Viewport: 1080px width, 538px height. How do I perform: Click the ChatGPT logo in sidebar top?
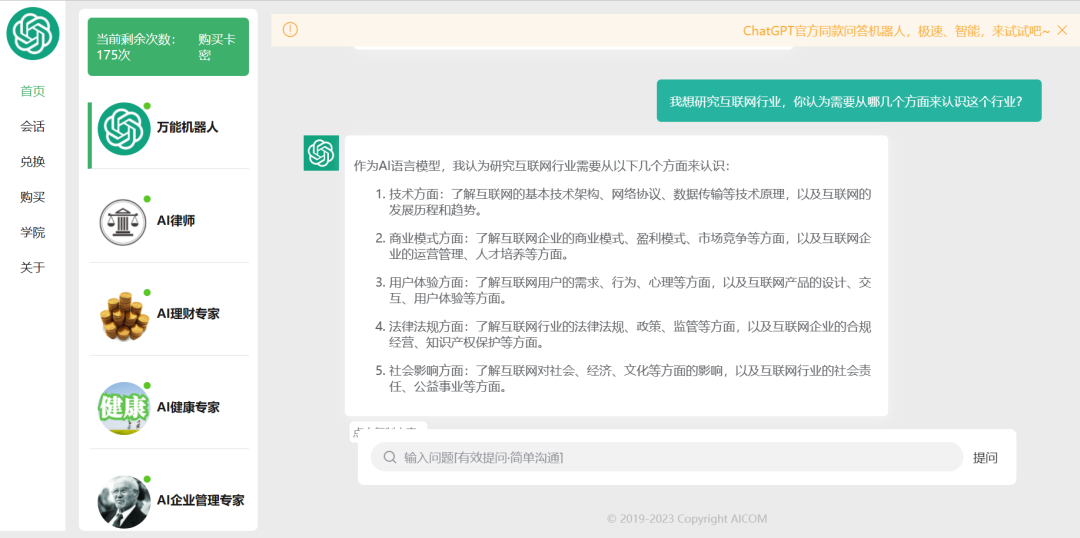[33, 33]
